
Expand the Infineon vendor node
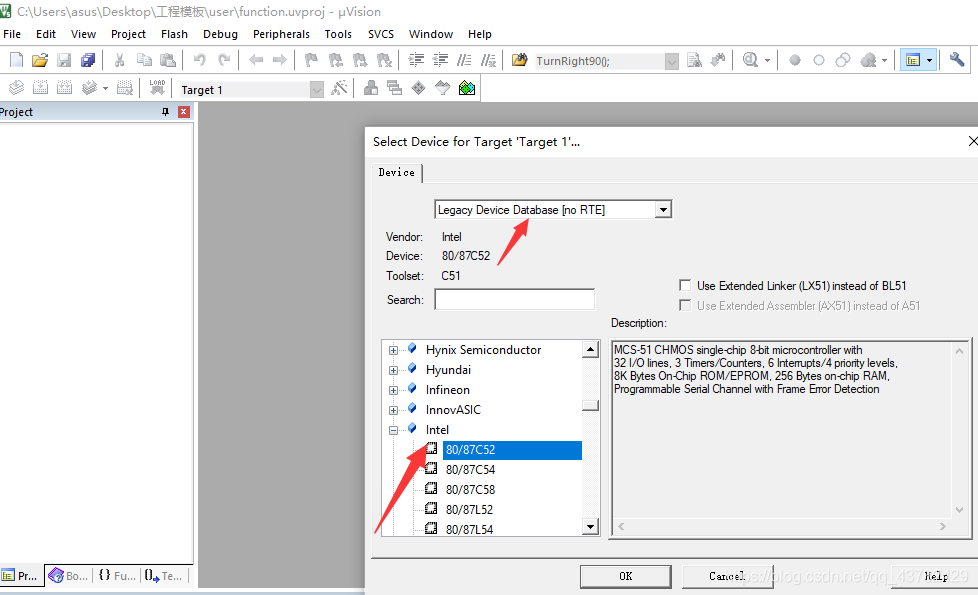393,390
